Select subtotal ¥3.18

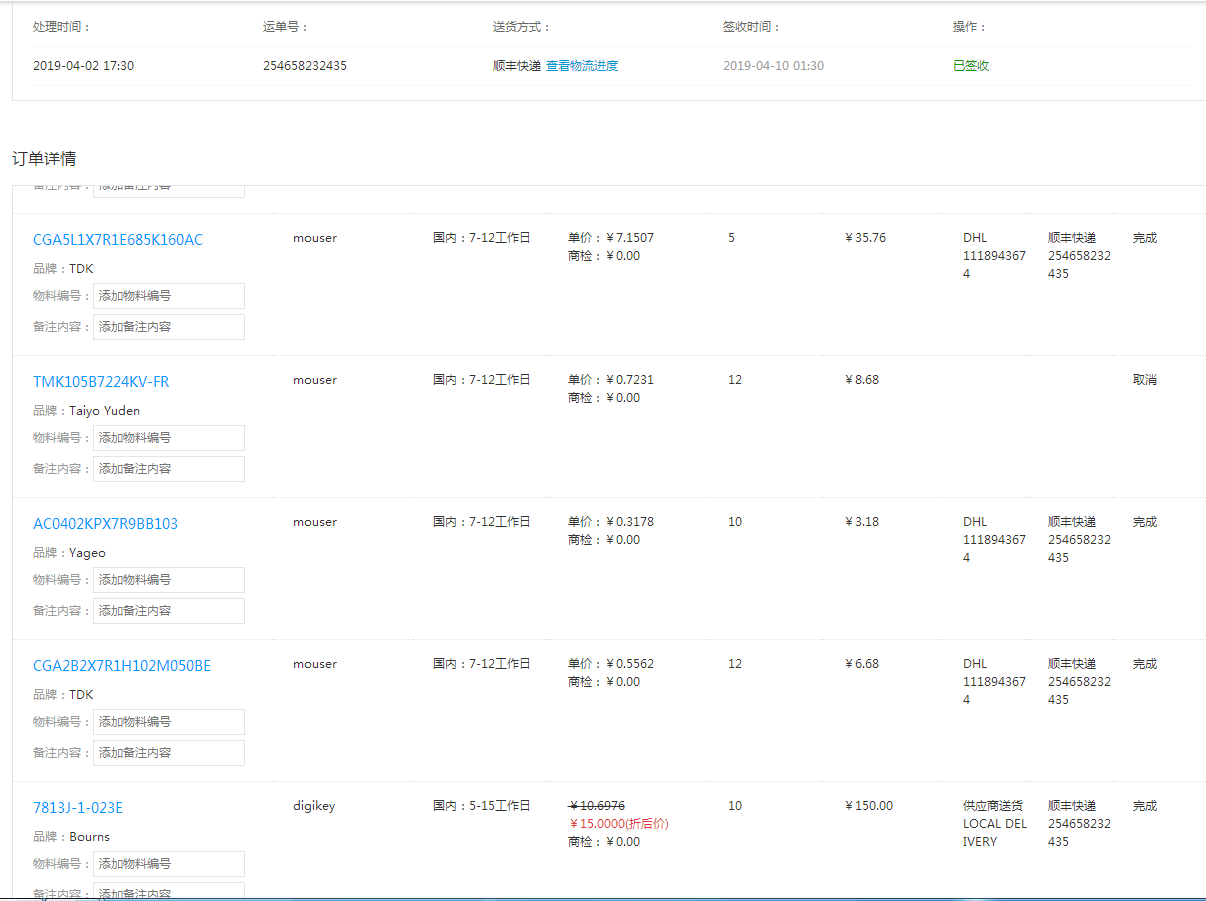[862, 522]
